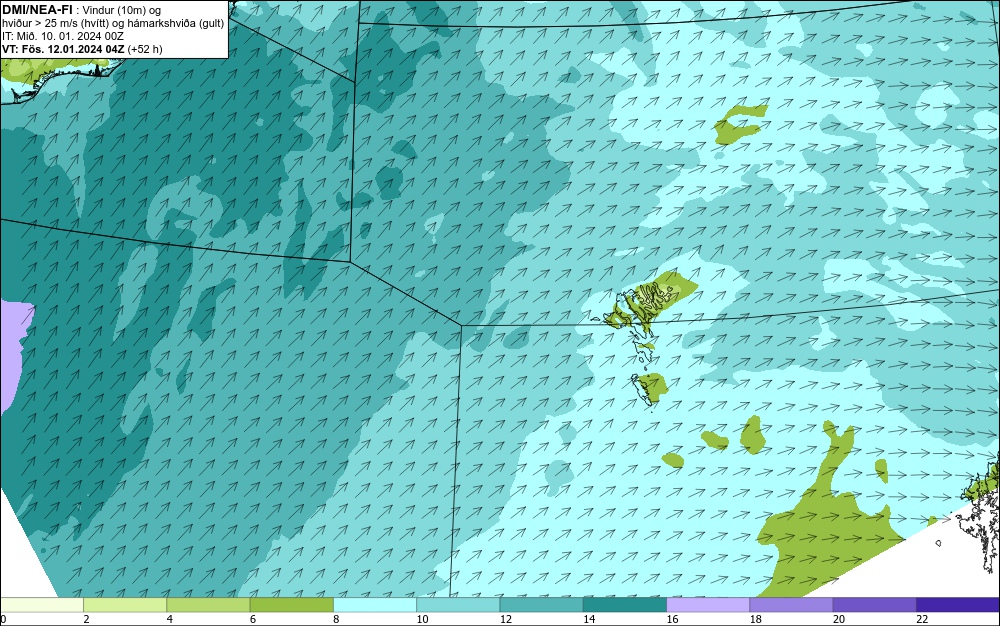Click the legend label "0"
Screen dimensions: 1000x626
pyautogui.click(x=3, y=619)
